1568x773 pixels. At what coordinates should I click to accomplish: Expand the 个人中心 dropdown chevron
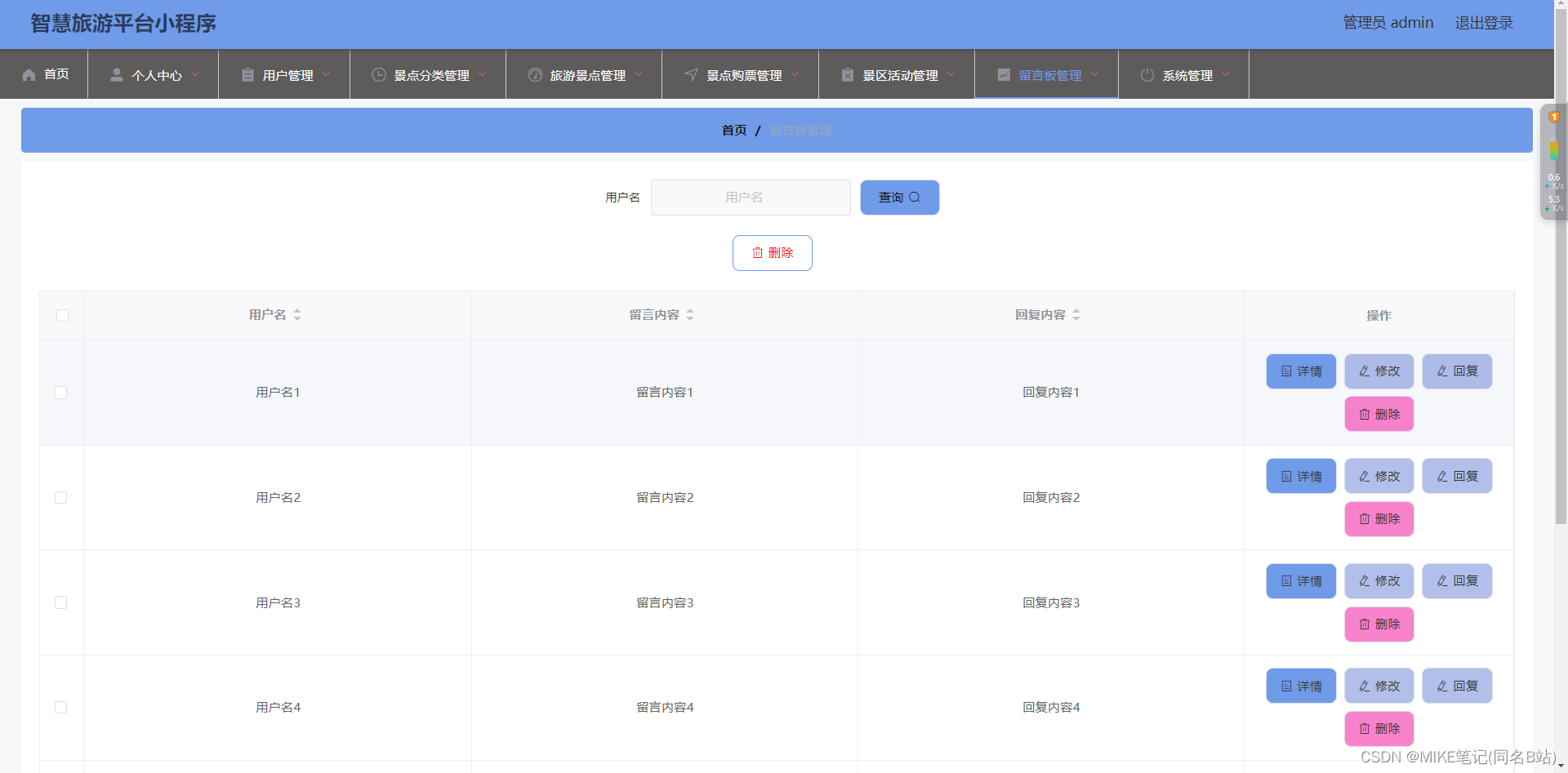[x=195, y=74]
